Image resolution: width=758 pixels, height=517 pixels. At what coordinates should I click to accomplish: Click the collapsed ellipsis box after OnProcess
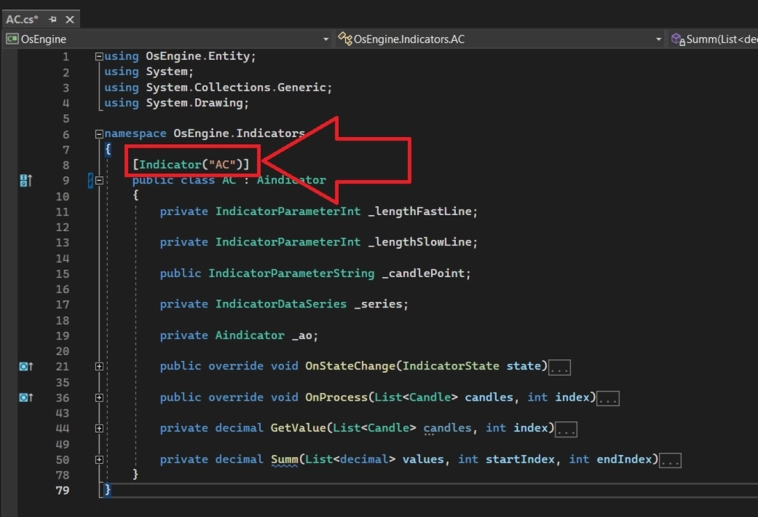[608, 399]
